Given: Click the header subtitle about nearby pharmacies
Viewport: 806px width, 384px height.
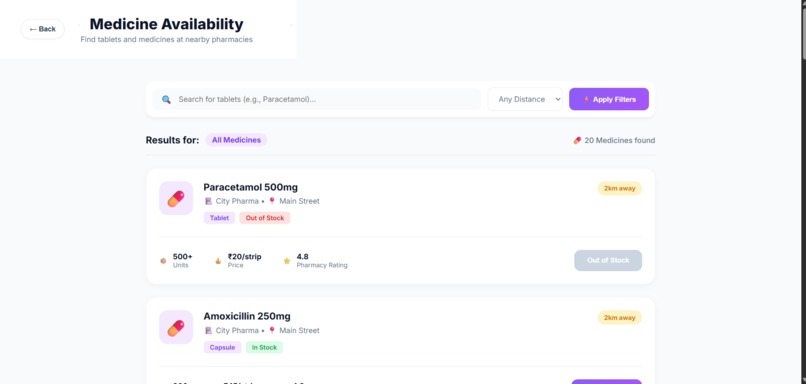Looking at the screenshot, I should click(167, 40).
